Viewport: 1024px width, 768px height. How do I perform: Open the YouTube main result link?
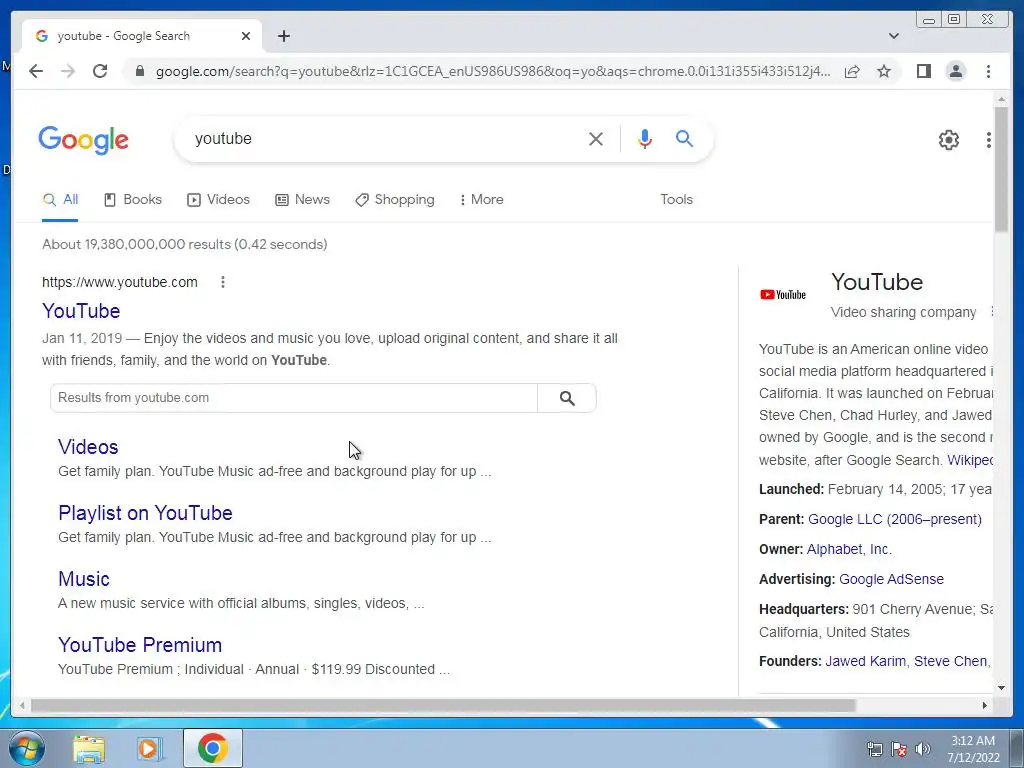click(x=81, y=311)
